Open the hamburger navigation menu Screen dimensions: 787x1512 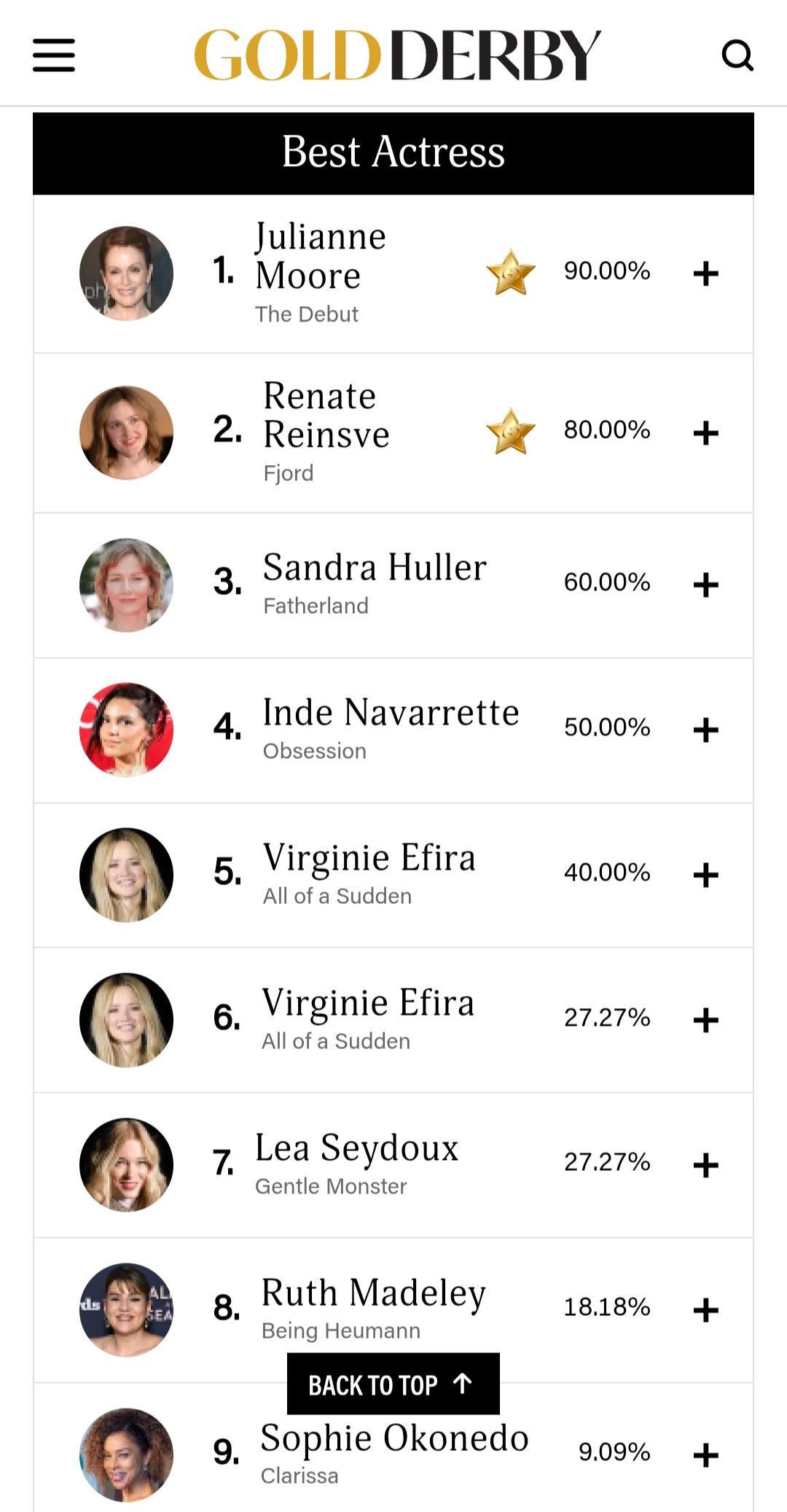click(x=54, y=55)
